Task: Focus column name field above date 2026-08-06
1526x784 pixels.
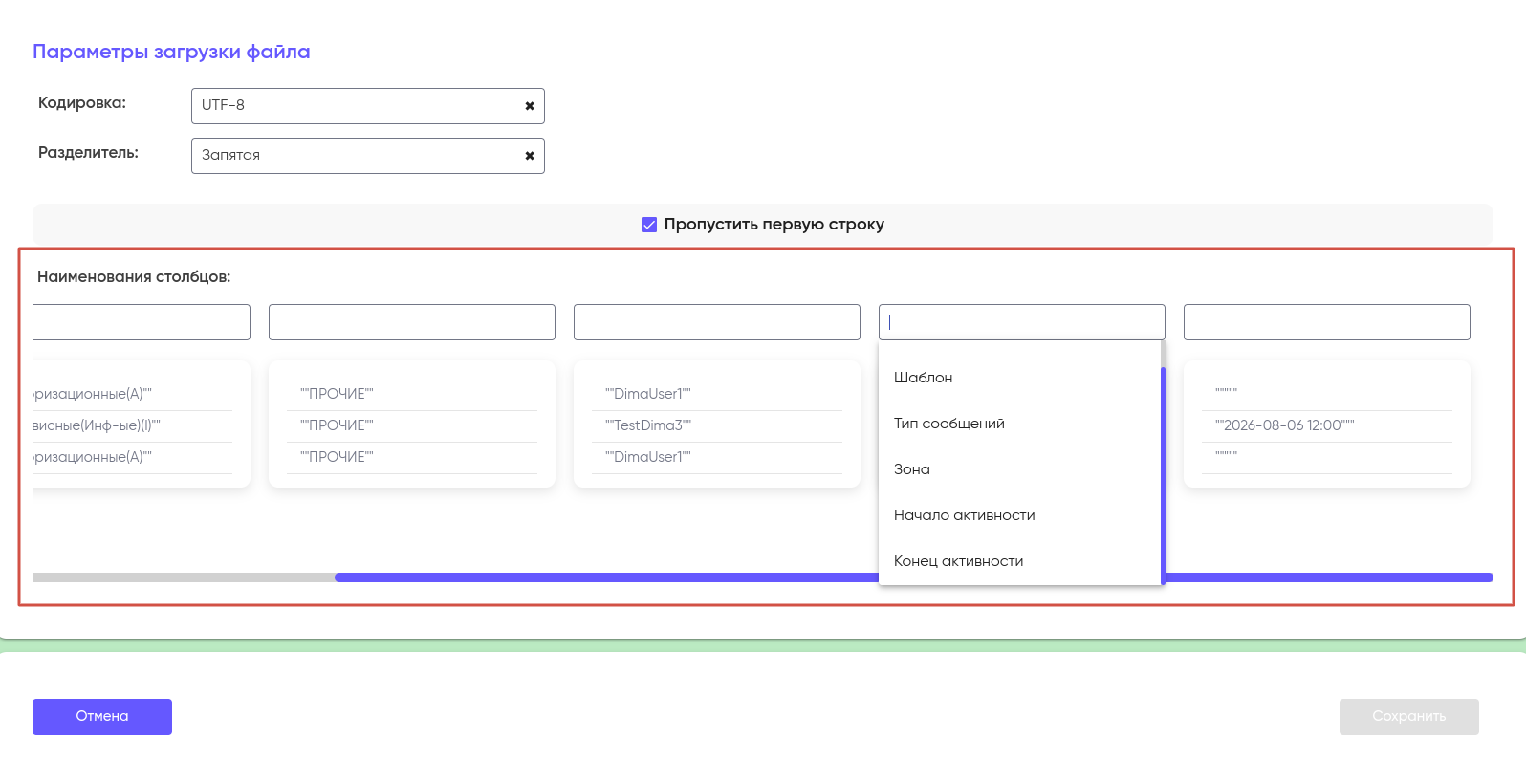Action: 1327,322
